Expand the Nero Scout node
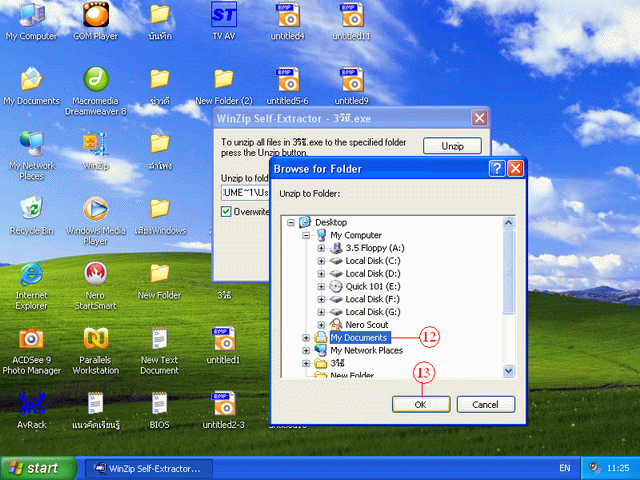Viewport: 640px width, 480px height. pos(321,324)
